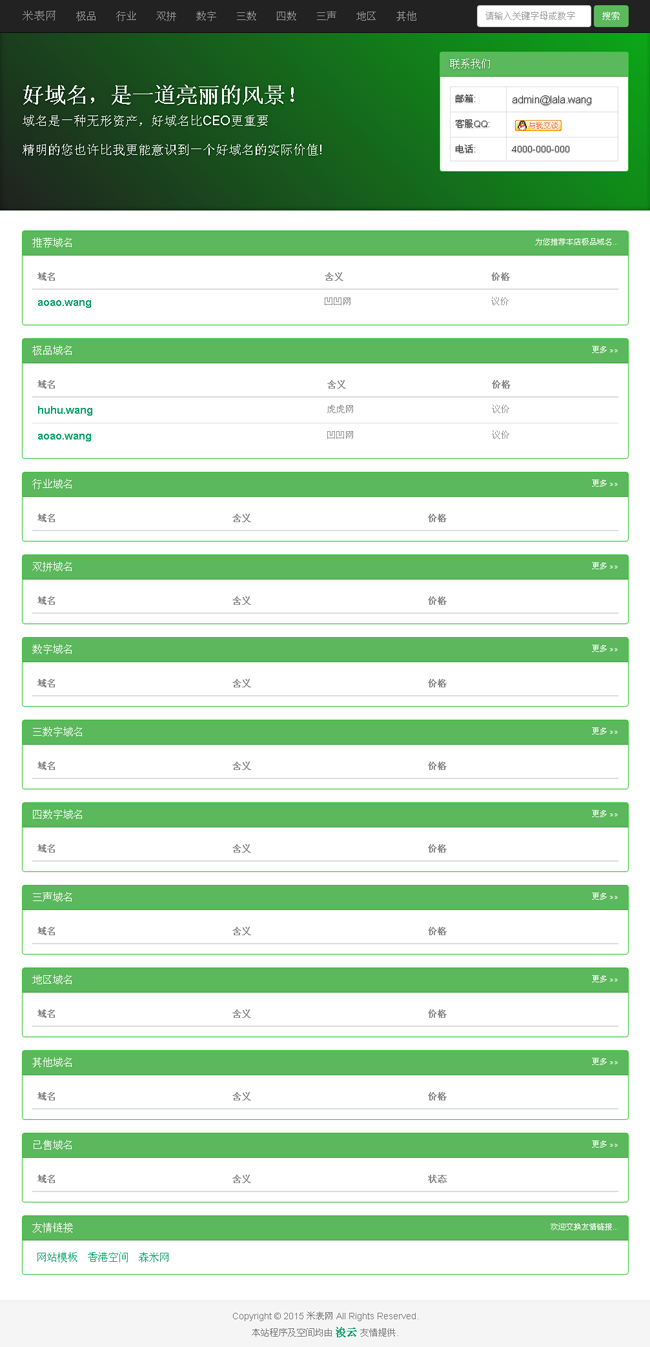Expand 更多 for the 极品域名 section
This screenshot has height=1347, width=650.
[603, 350]
